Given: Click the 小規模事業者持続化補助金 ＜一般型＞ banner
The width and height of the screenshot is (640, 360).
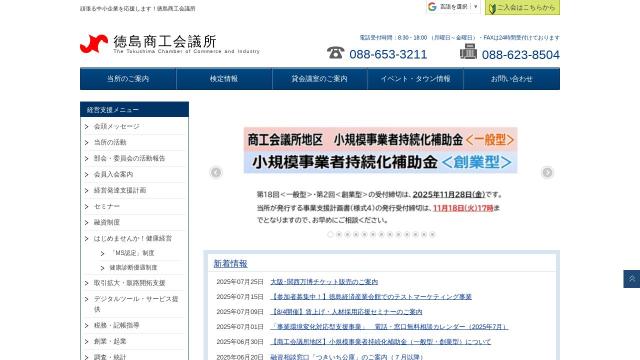Looking at the screenshot, I should point(380,140).
